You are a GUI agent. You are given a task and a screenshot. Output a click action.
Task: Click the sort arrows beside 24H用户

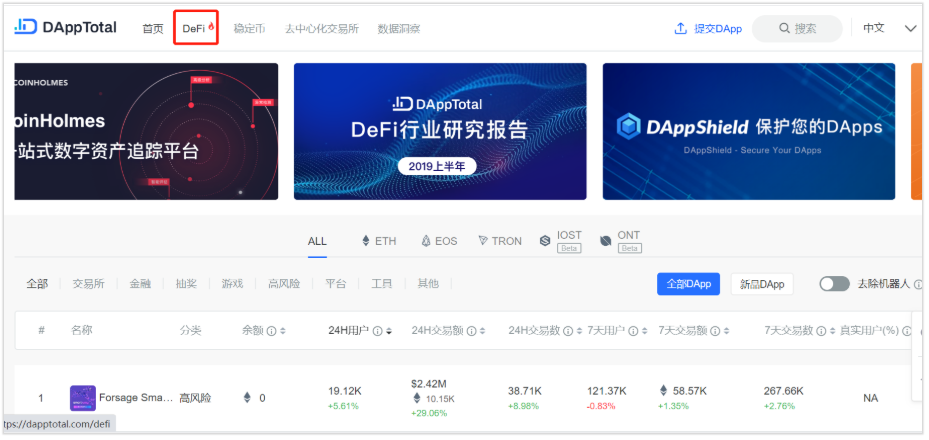(389, 331)
